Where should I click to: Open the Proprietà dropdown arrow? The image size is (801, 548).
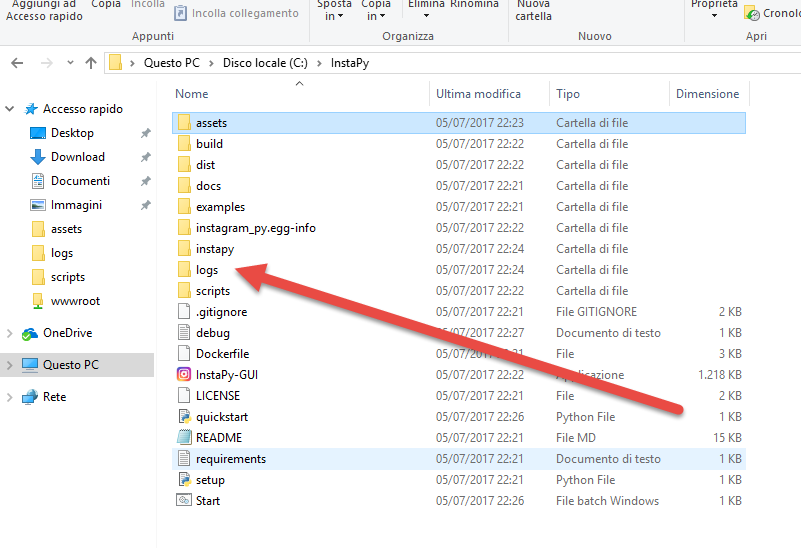point(714,16)
